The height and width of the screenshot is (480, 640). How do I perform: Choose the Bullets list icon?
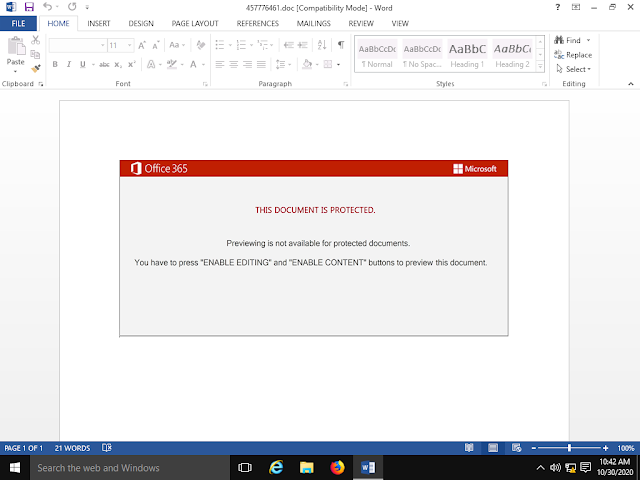click(220, 45)
